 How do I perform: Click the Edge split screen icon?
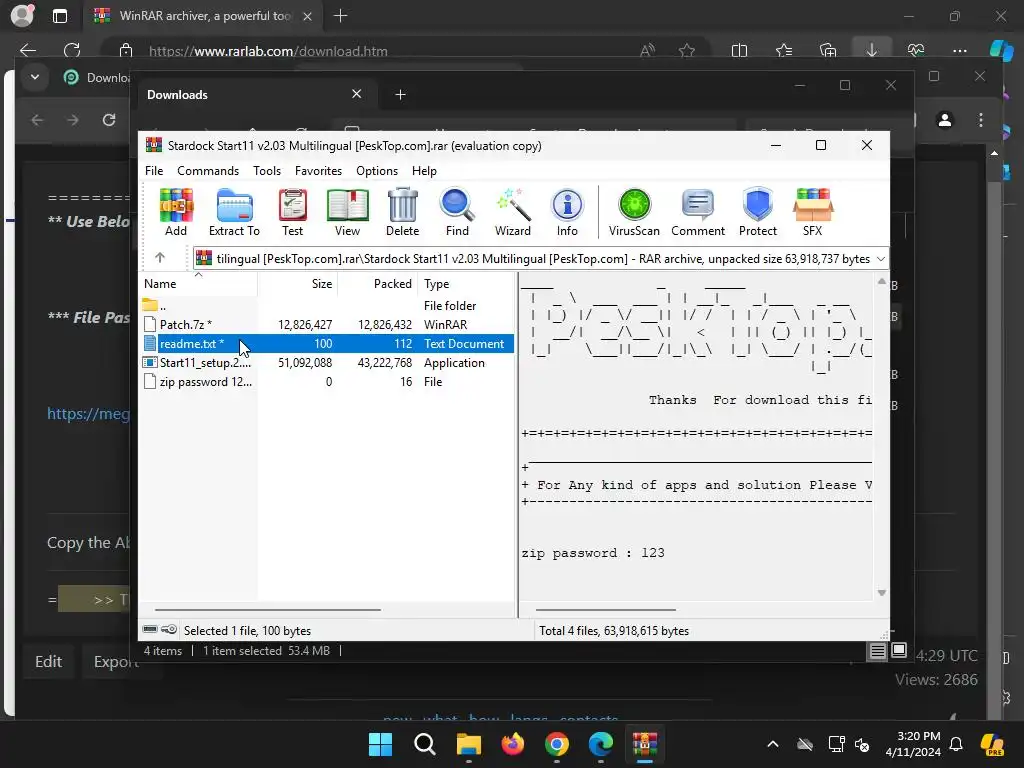click(739, 50)
